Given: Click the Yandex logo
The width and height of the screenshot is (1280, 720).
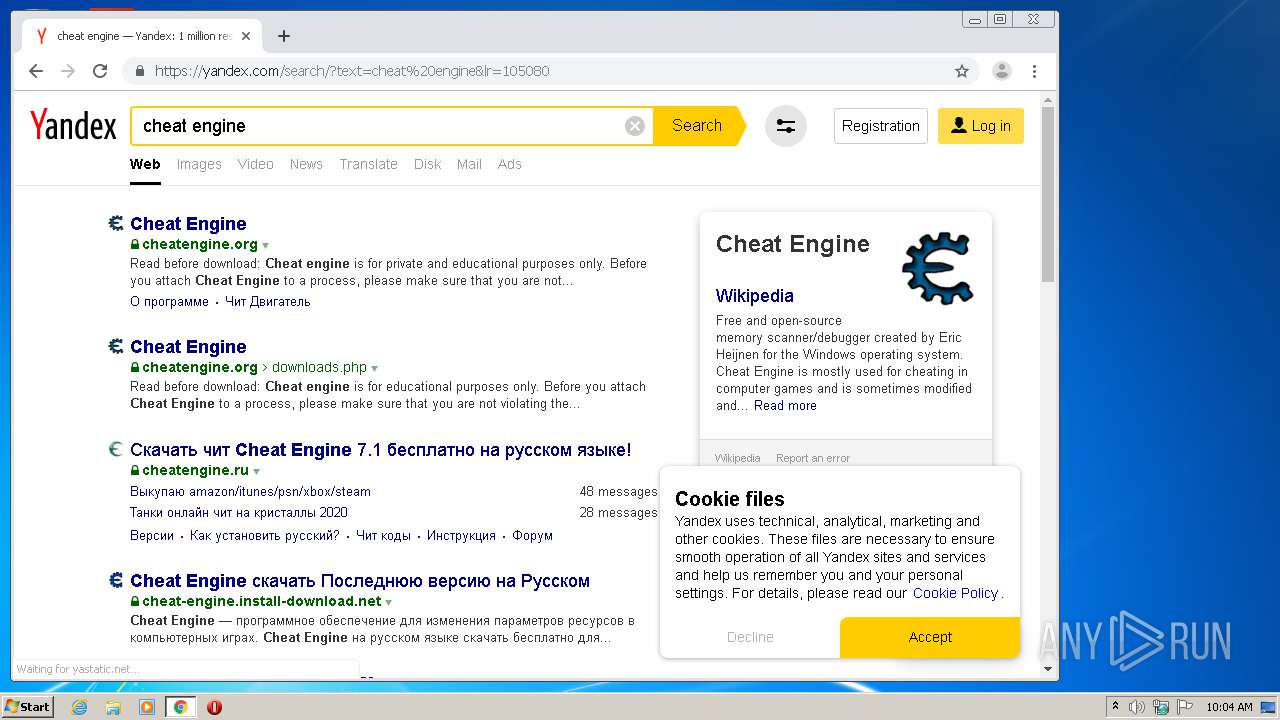Looking at the screenshot, I should click(x=73, y=126).
